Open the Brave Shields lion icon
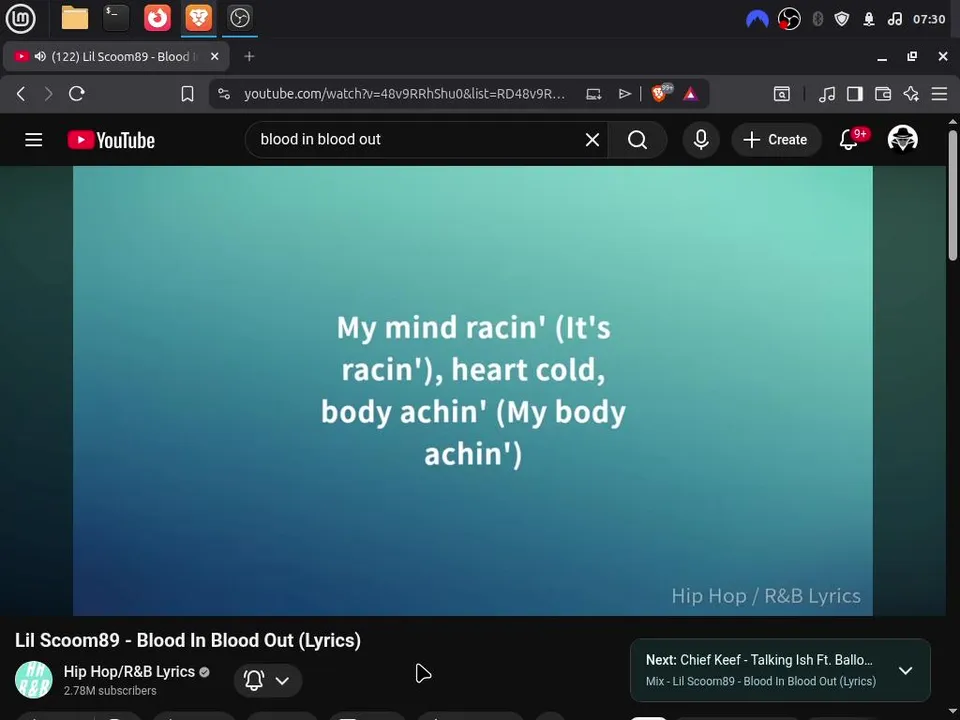This screenshot has height=720, width=960. tap(661, 93)
